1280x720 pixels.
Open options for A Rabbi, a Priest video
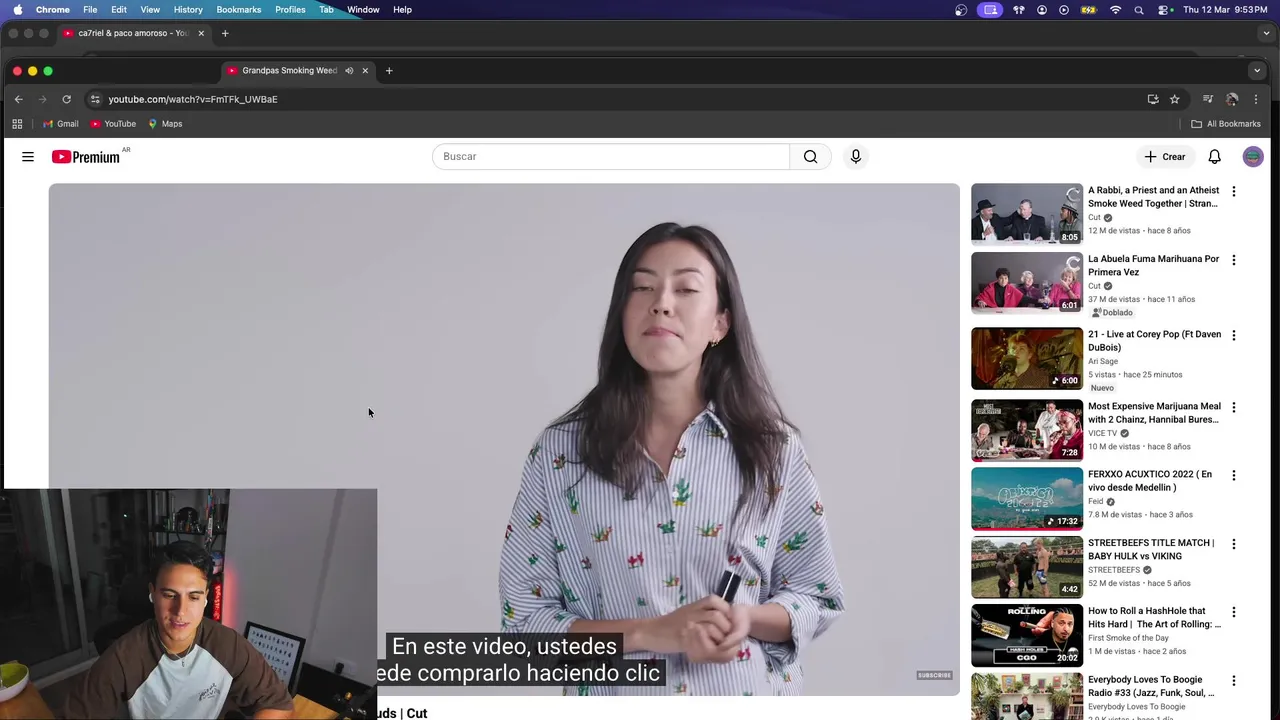[x=1233, y=191]
